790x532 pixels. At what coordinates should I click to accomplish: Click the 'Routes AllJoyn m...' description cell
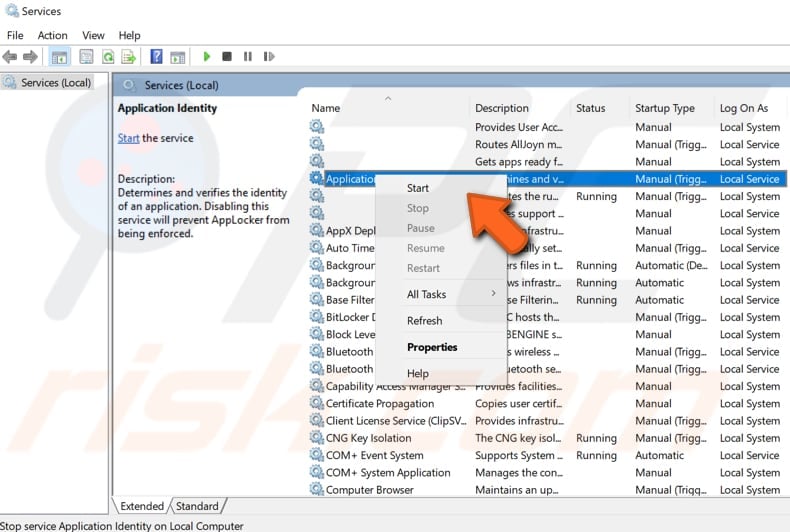[519, 144]
